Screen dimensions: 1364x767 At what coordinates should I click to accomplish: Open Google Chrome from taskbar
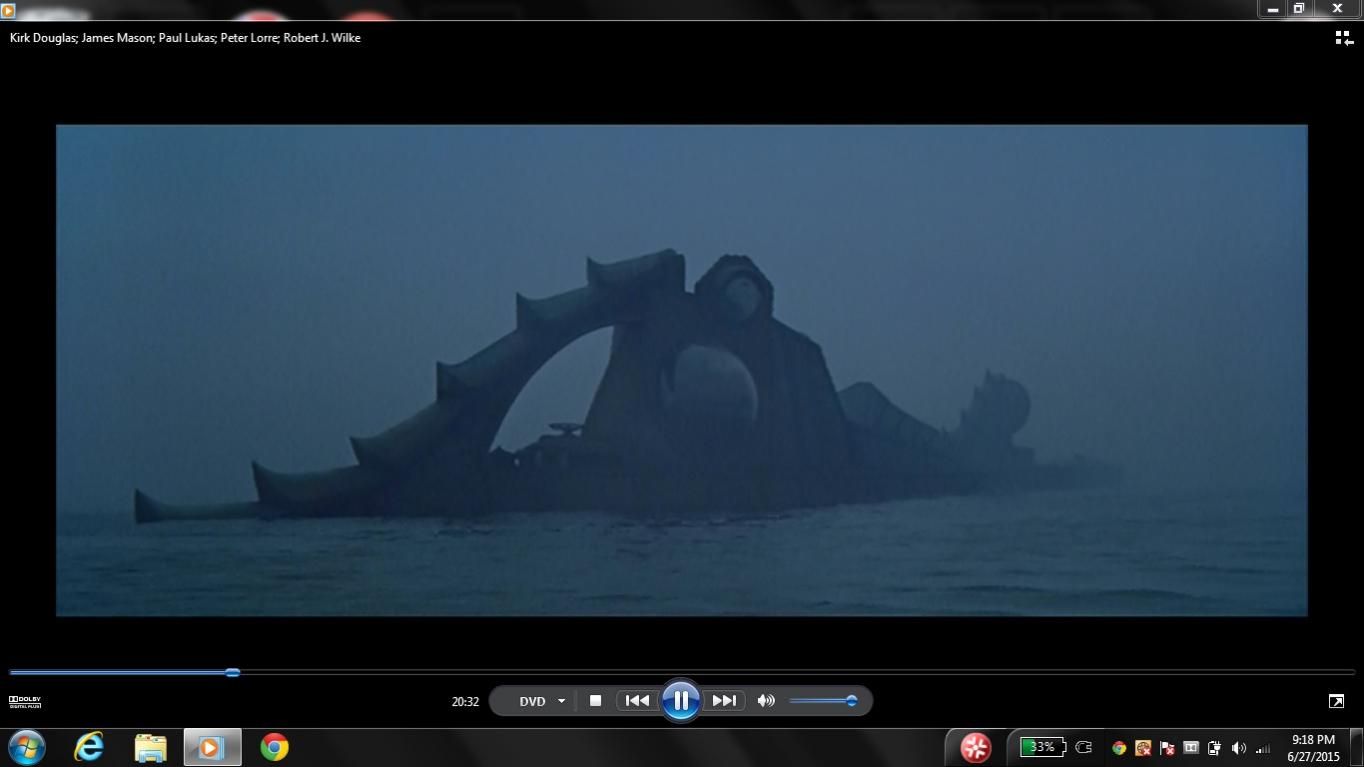pyautogui.click(x=274, y=747)
